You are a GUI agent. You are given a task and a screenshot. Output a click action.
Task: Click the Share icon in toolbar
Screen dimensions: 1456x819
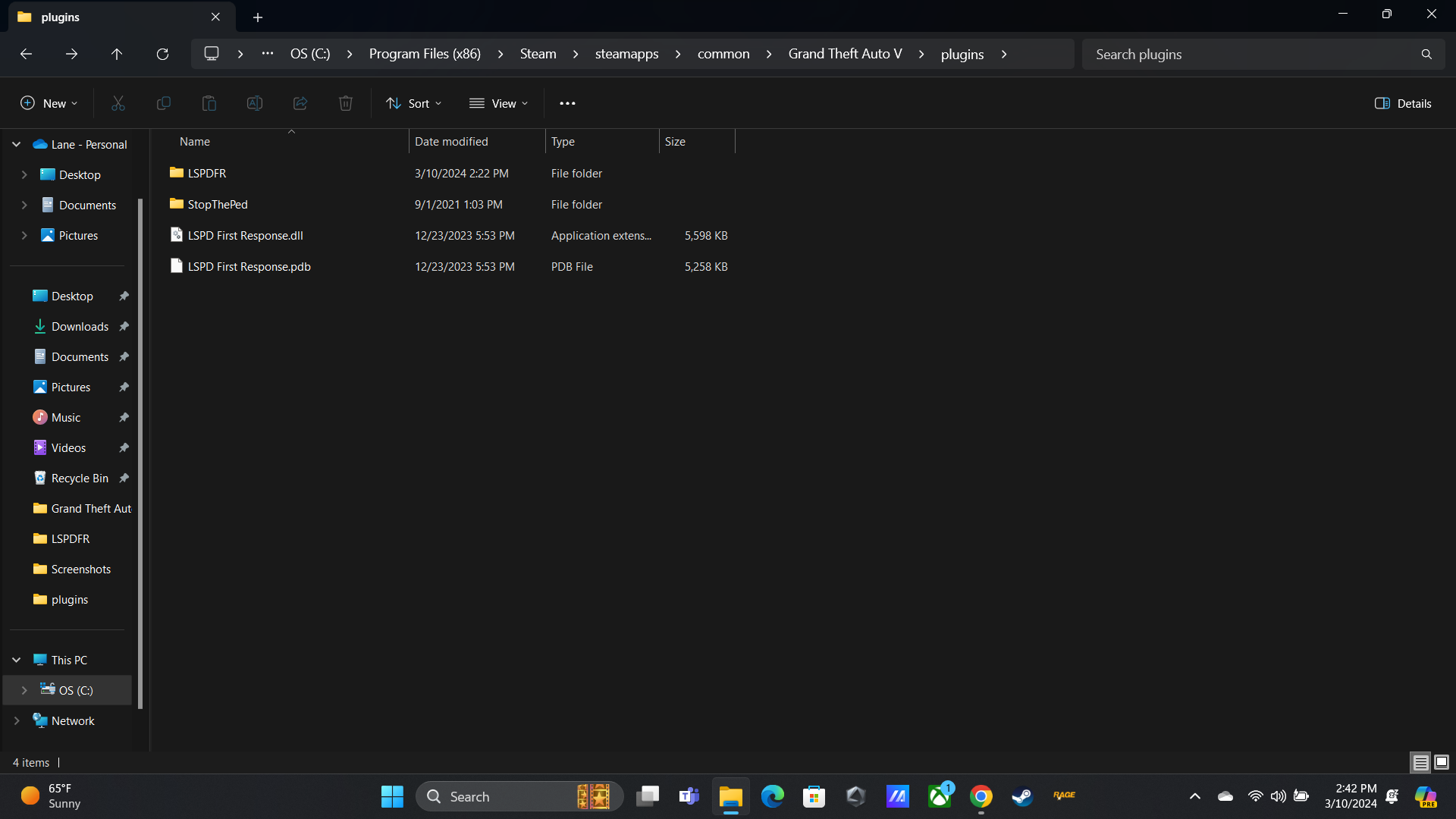click(300, 103)
